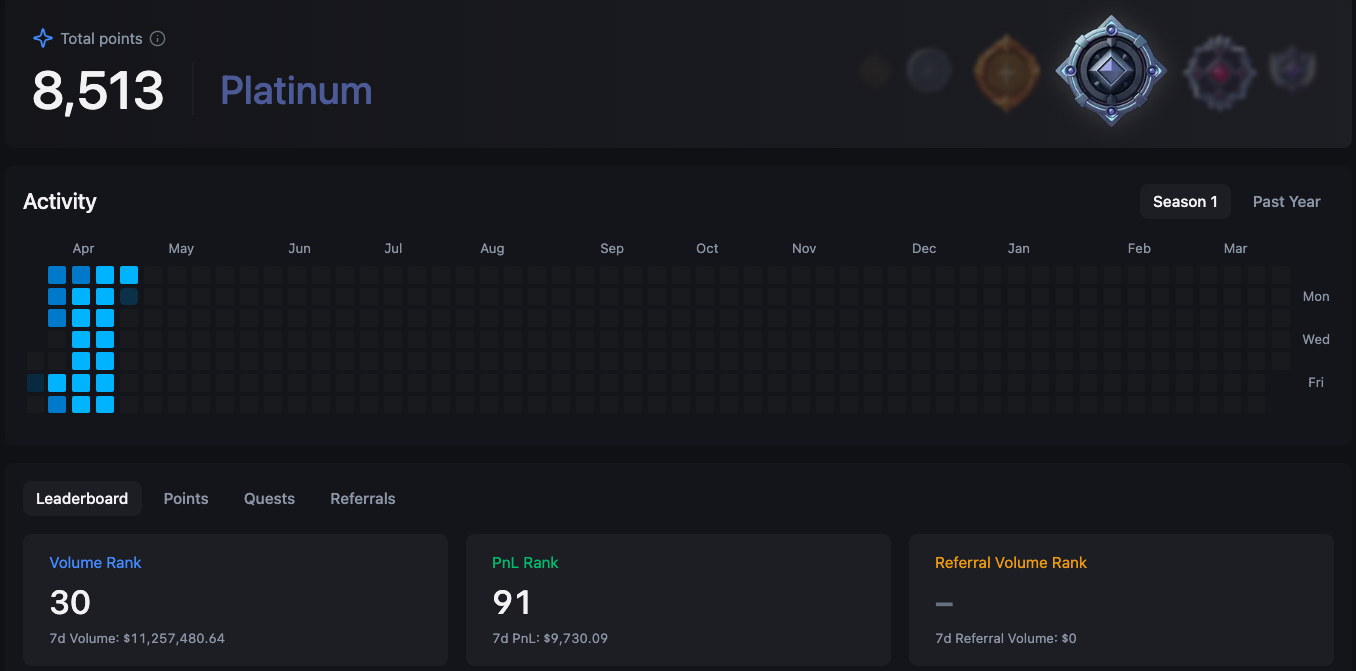Switch activity view to Season 1
The height and width of the screenshot is (671, 1356).
pos(1185,202)
